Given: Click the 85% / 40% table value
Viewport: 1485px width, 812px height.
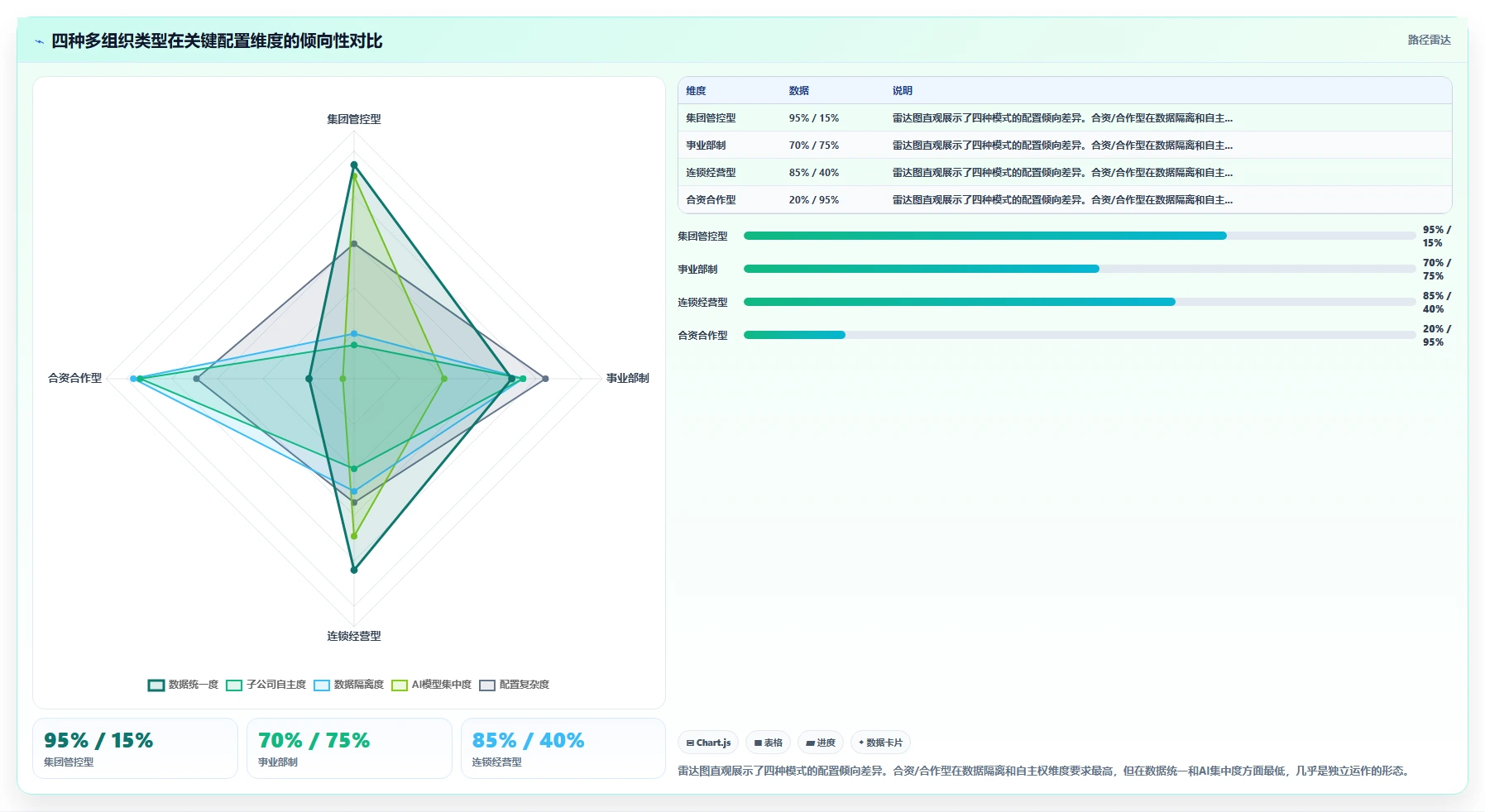Looking at the screenshot, I should (x=813, y=173).
